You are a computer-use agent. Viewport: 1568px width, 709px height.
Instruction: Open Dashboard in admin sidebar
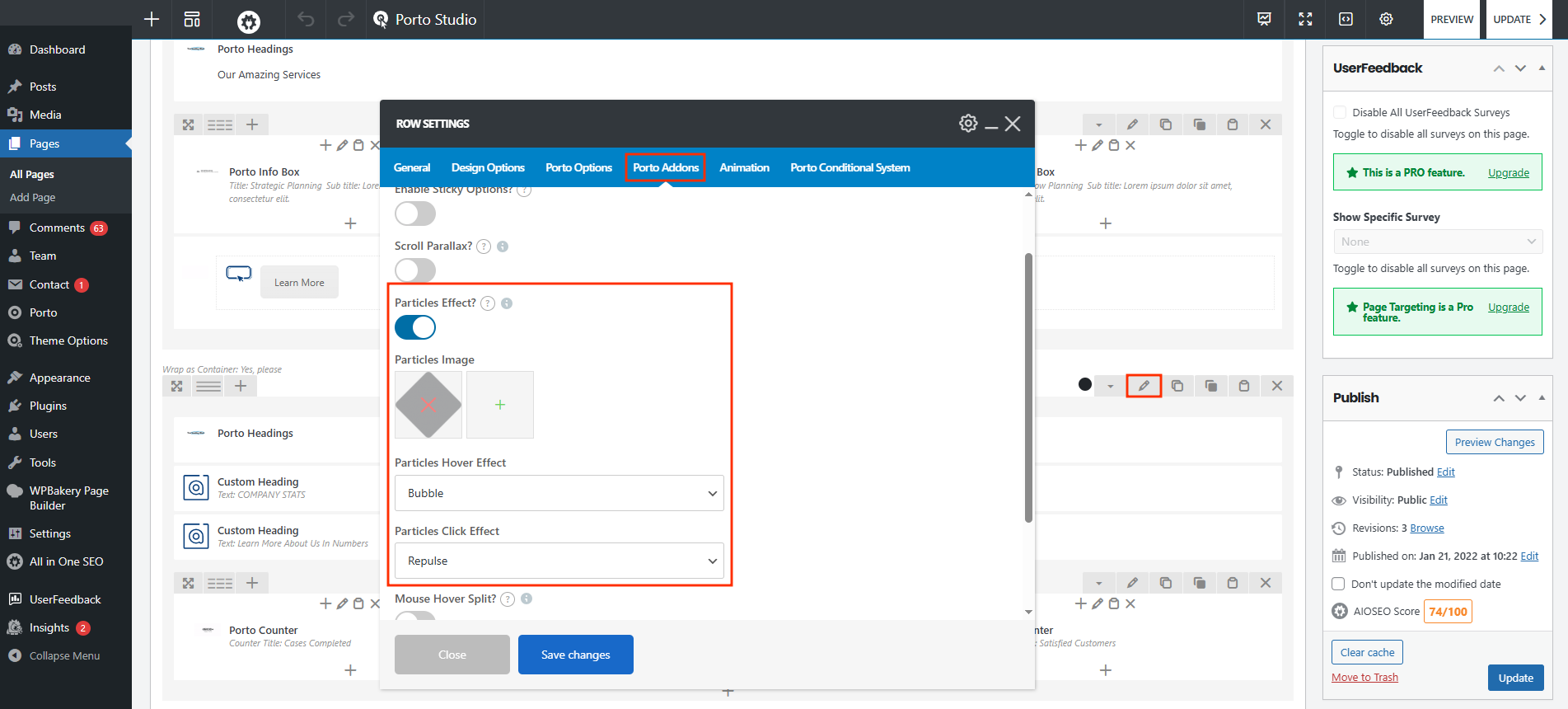tap(57, 49)
